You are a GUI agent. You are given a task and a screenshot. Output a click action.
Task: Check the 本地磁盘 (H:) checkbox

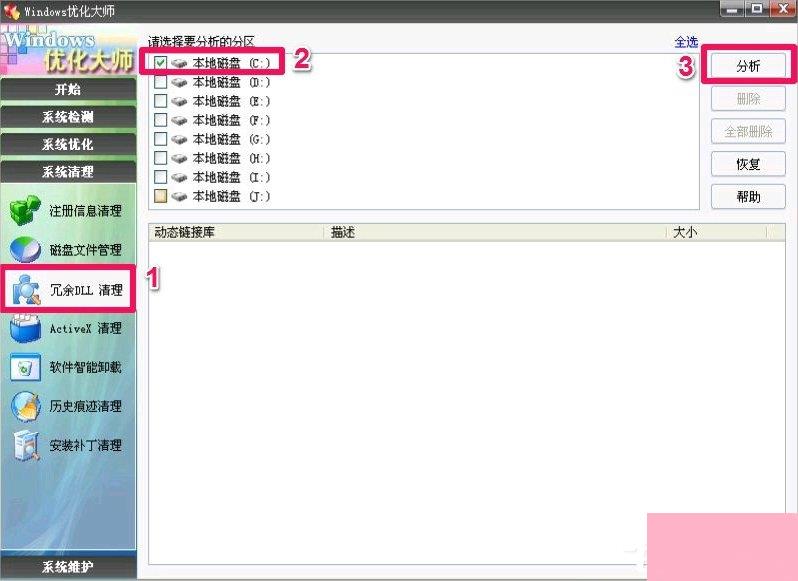[x=160, y=158]
